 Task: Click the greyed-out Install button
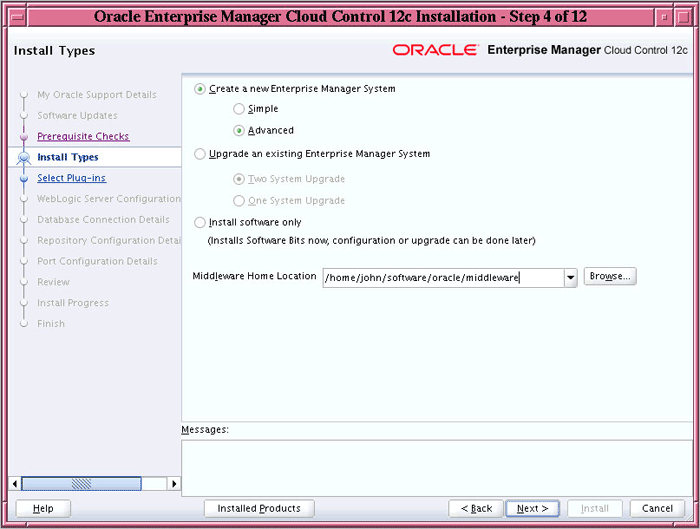pos(595,508)
